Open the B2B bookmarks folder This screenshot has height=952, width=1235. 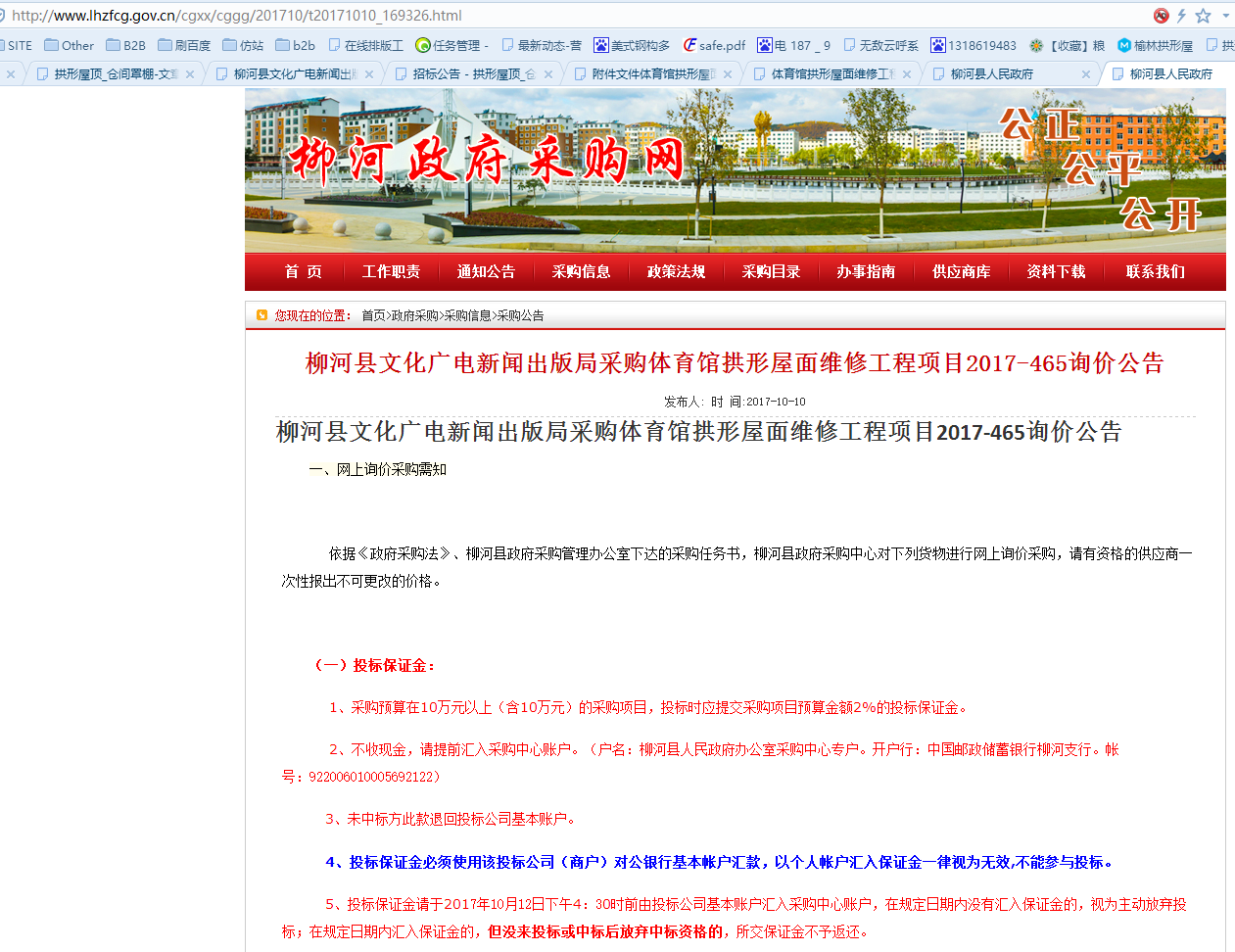click(x=125, y=45)
